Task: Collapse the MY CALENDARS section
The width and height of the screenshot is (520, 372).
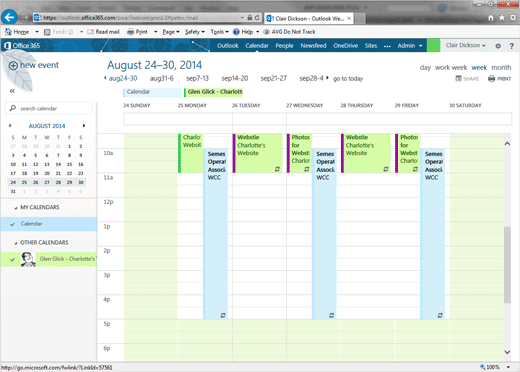Action: (x=15, y=208)
